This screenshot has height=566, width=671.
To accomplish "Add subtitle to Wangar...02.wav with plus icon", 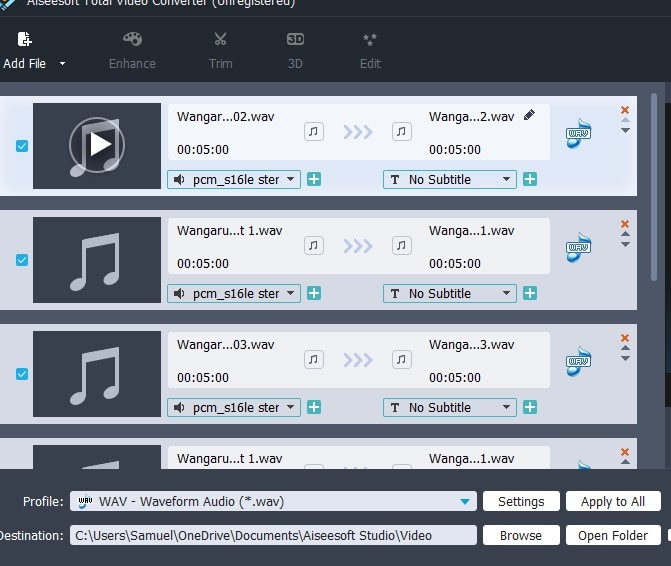I will point(530,179).
